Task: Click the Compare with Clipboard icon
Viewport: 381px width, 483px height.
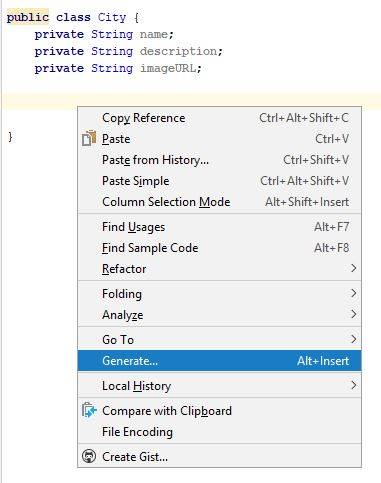Action: [89, 410]
